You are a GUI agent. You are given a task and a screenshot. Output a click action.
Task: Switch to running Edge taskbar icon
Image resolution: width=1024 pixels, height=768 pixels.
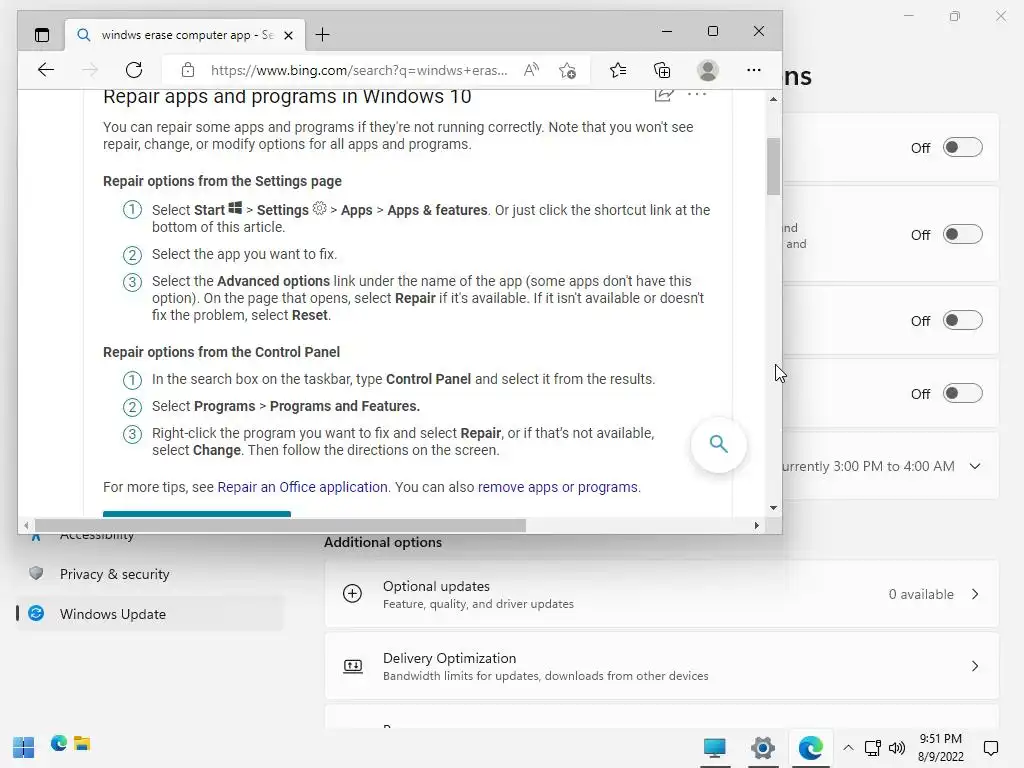click(810, 748)
